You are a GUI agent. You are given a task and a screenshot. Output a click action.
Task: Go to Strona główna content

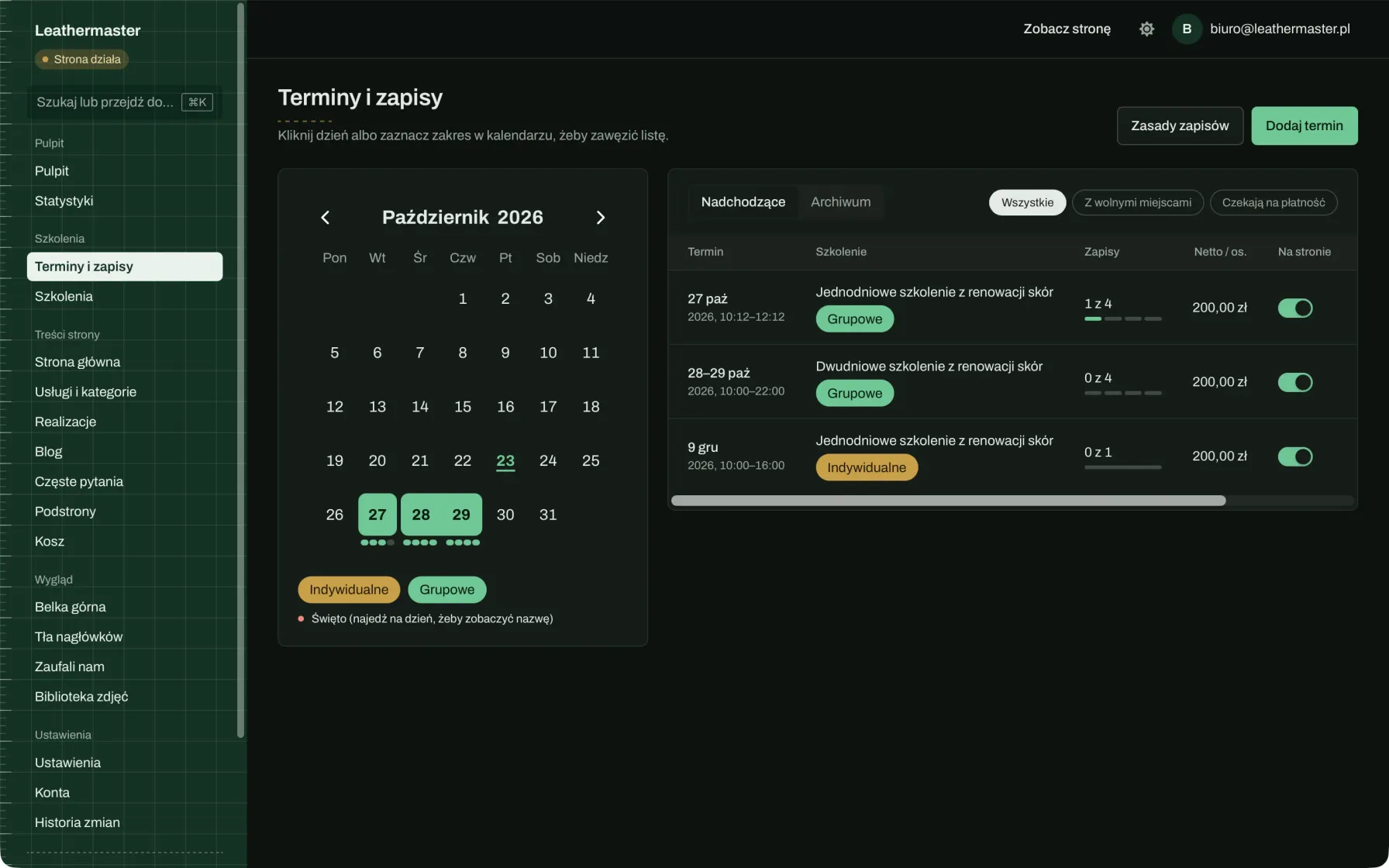point(124,362)
